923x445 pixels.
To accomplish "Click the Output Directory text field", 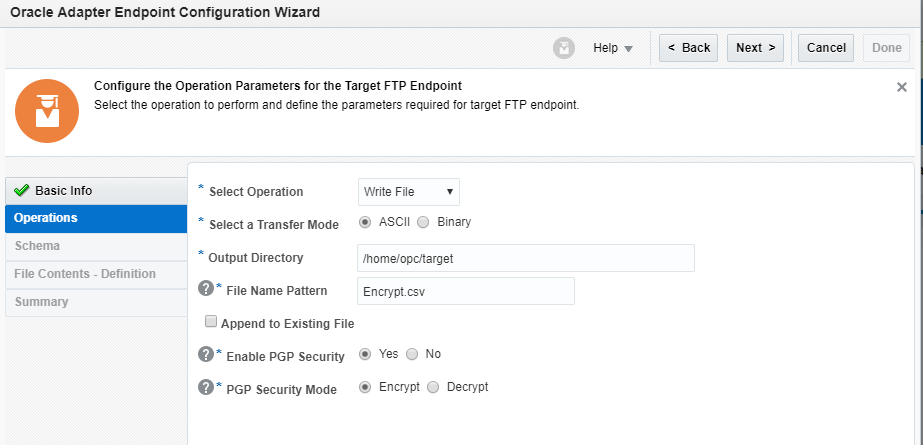I will coord(525,258).
